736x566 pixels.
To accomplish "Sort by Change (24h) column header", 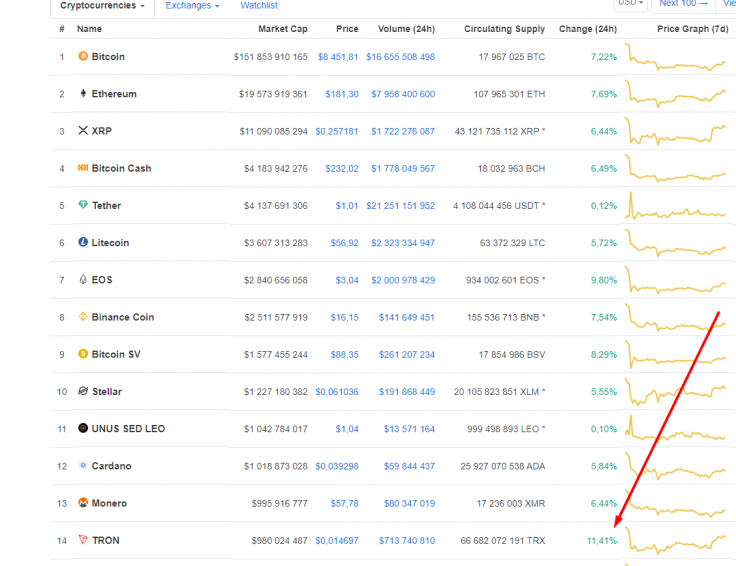I will coord(588,29).
